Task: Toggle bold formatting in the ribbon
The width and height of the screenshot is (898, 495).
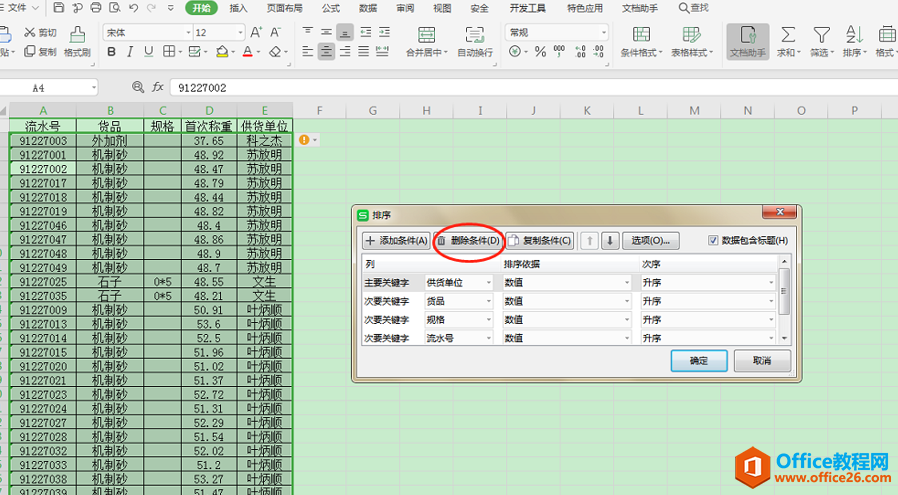Action: [112, 52]
